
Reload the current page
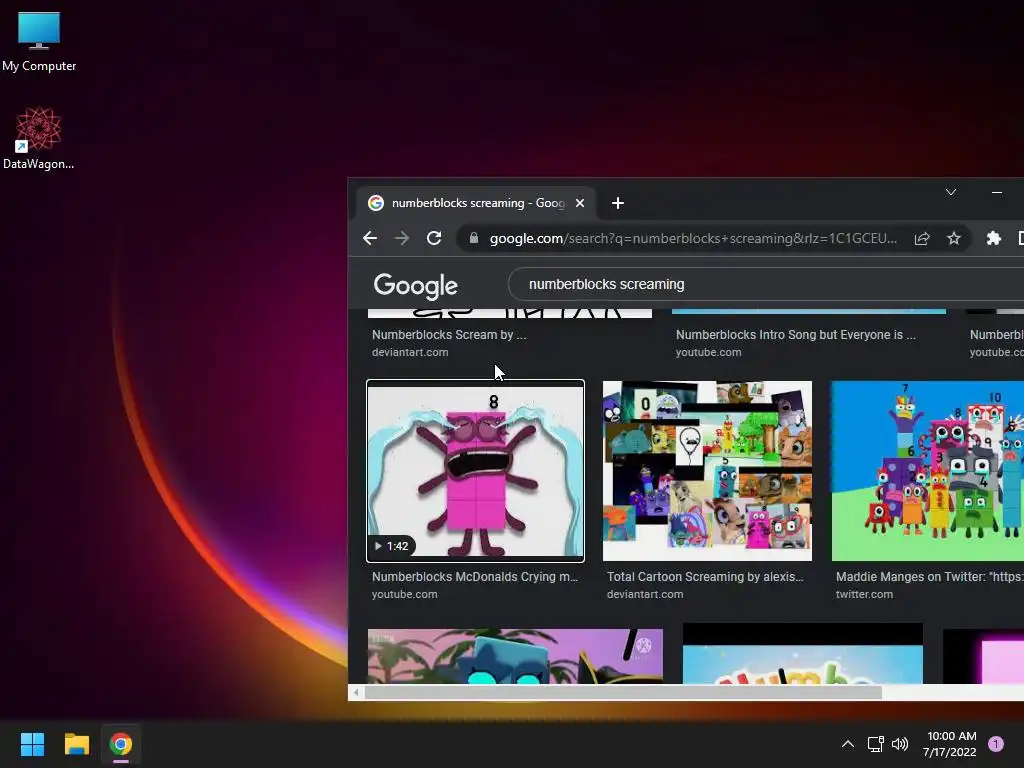(x=434, y=238)
